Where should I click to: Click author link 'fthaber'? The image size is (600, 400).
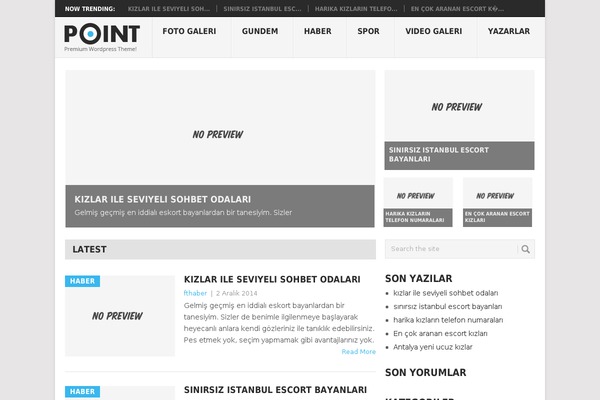195,293
